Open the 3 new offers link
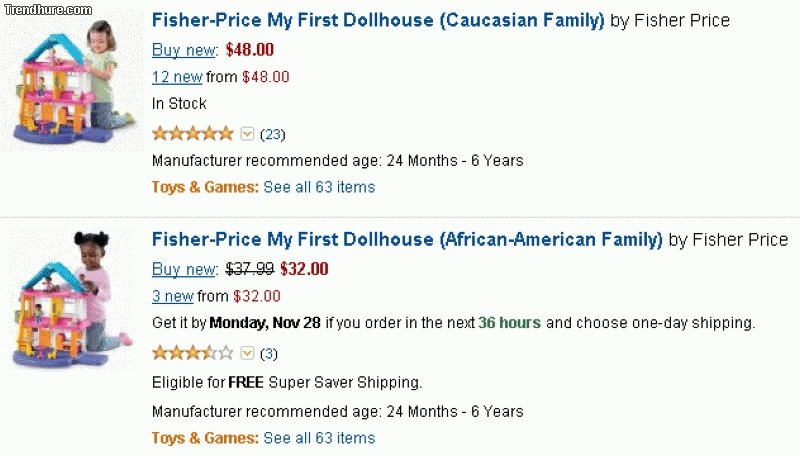Image resolution: width=800 pixels, height=456 pixels. tap(172, 296)
